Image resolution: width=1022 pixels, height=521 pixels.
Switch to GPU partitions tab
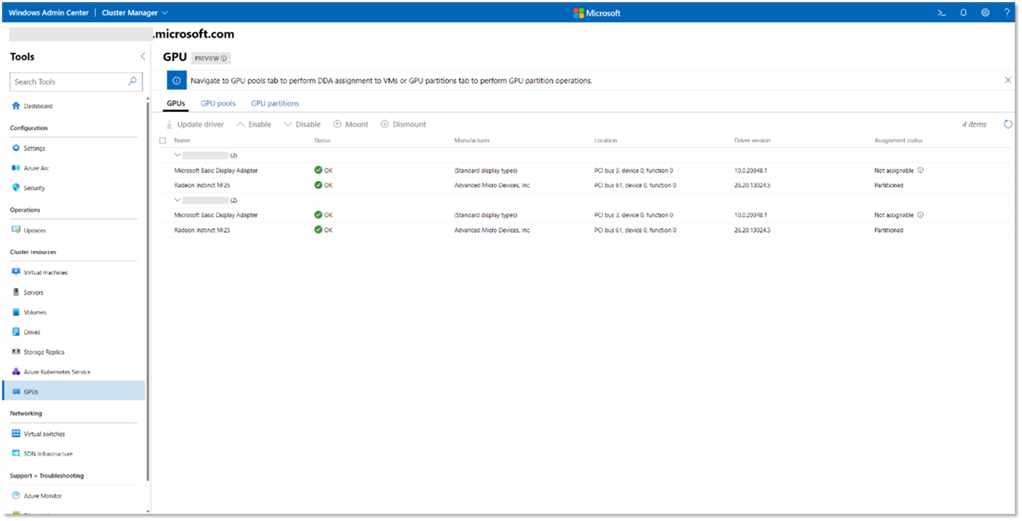[275, 103]
